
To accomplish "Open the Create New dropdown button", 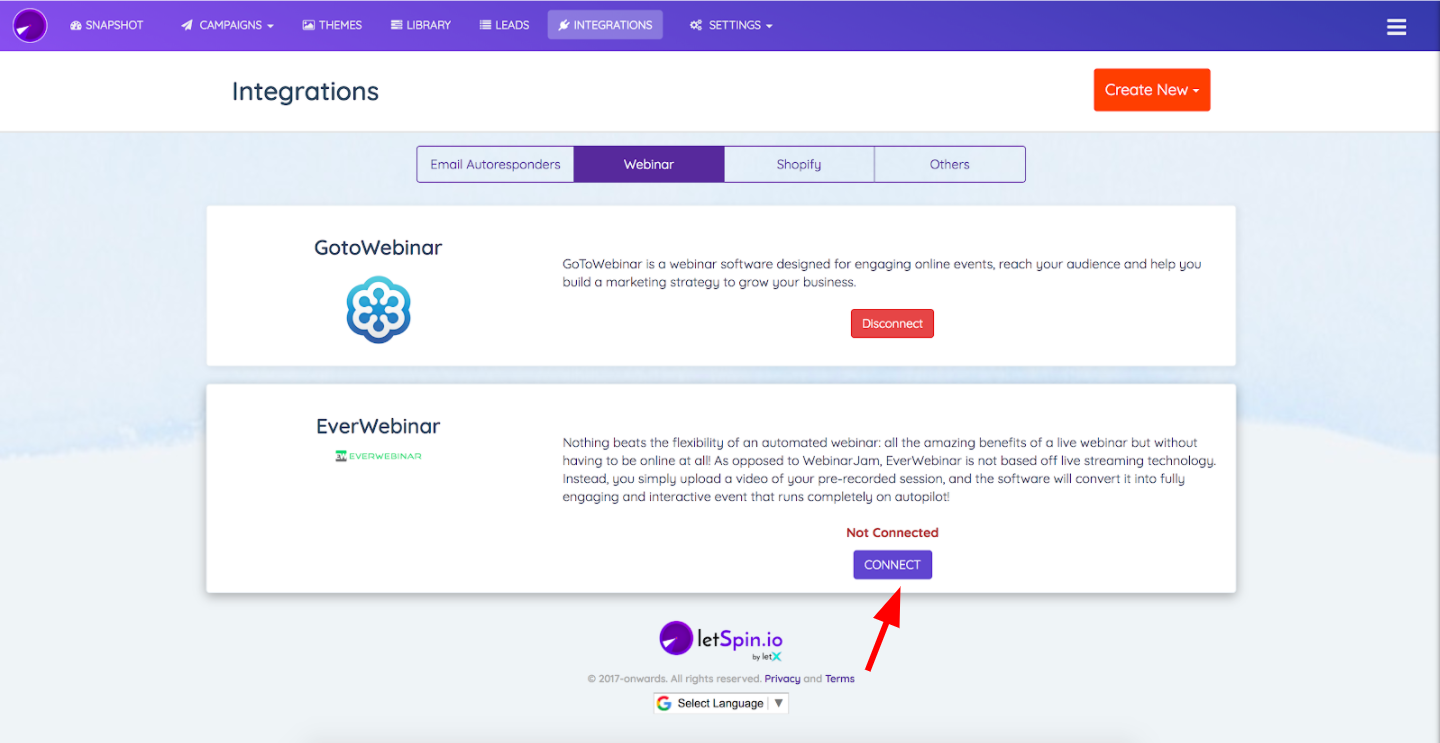I will 1152,90.
